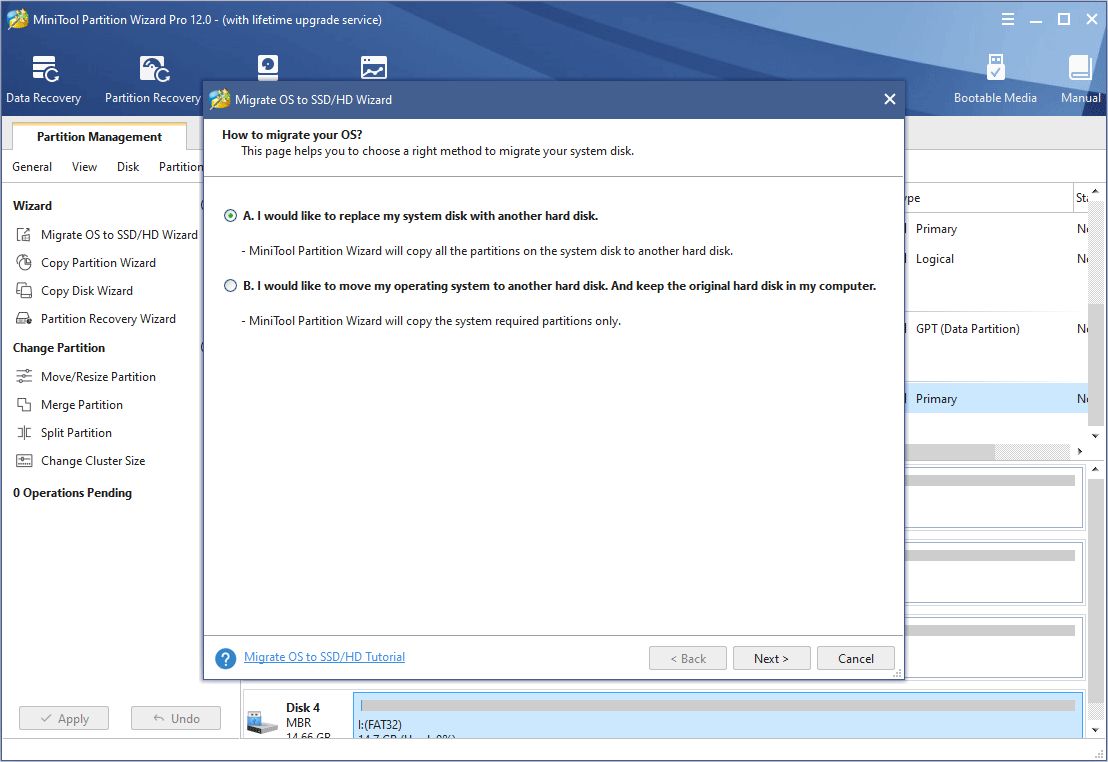Viewport: 1108px width, 762px height.
Task: Open Bootable Media builder icon
Action: (995, 68)
